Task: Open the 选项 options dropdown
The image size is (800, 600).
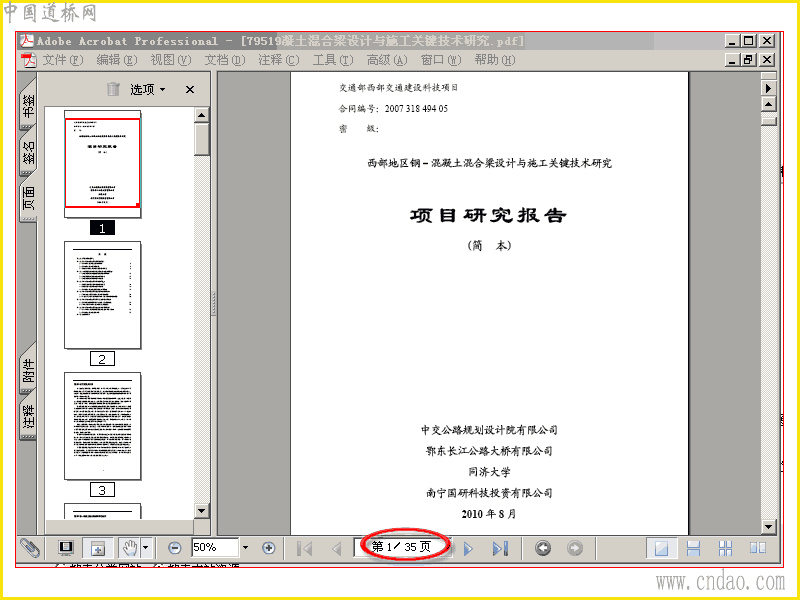Action: click(x=148, y=90)
